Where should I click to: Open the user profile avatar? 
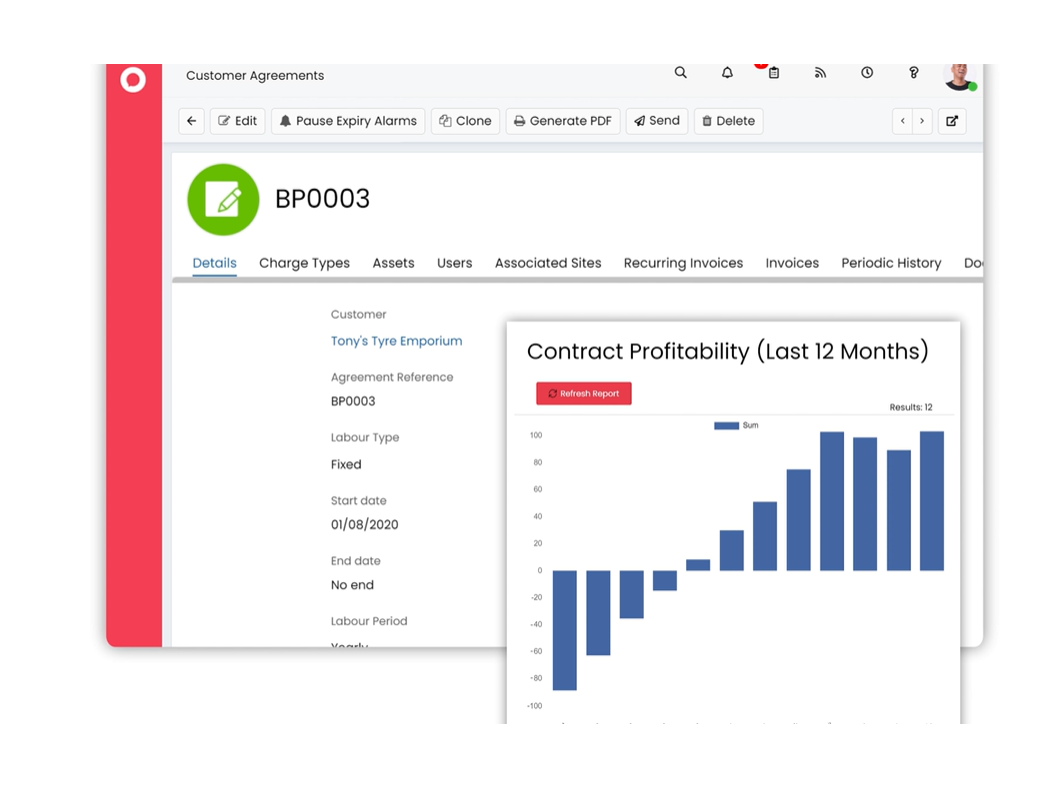(x=958, y=75)
